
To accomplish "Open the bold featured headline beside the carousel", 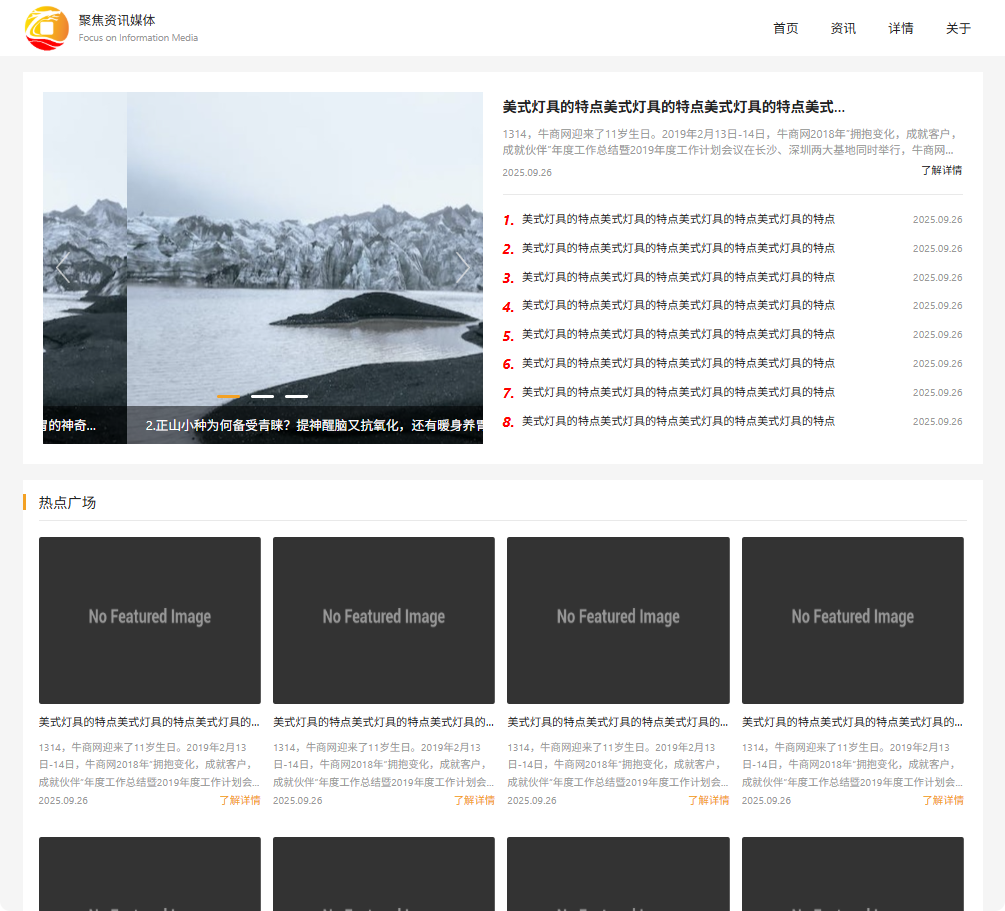I will (x=673, y=107).
